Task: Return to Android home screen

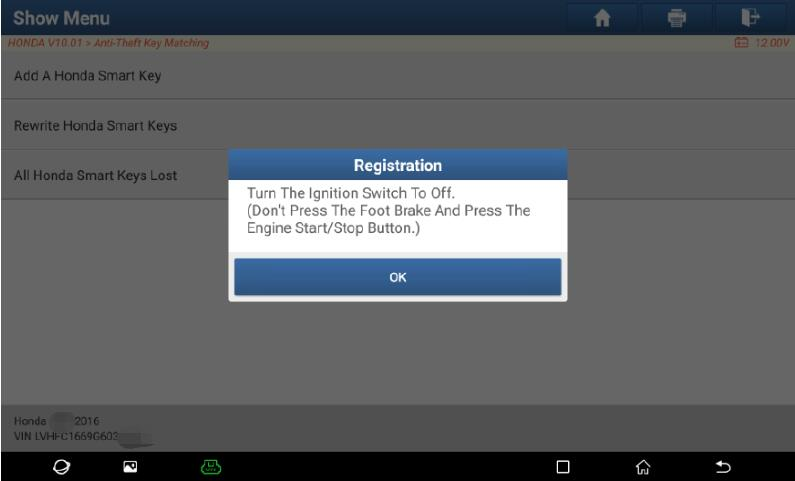Action: pos(643,467)
